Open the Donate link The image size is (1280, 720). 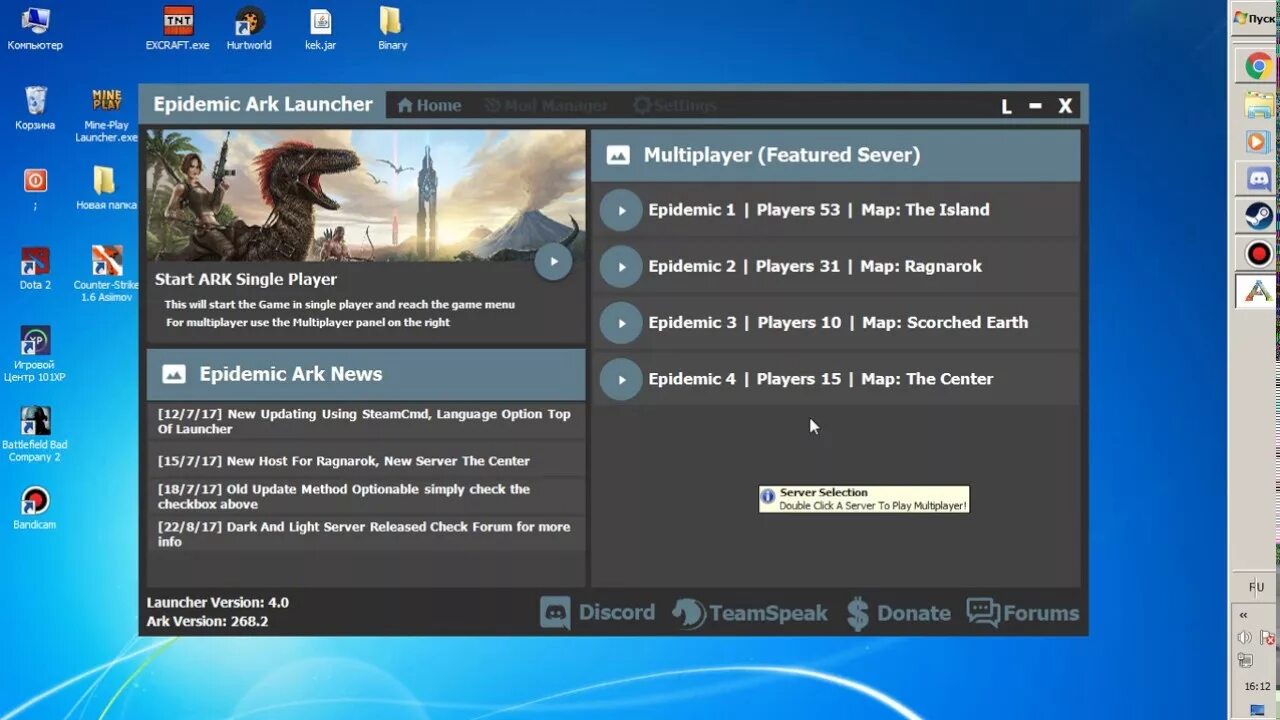coord(898,613)
